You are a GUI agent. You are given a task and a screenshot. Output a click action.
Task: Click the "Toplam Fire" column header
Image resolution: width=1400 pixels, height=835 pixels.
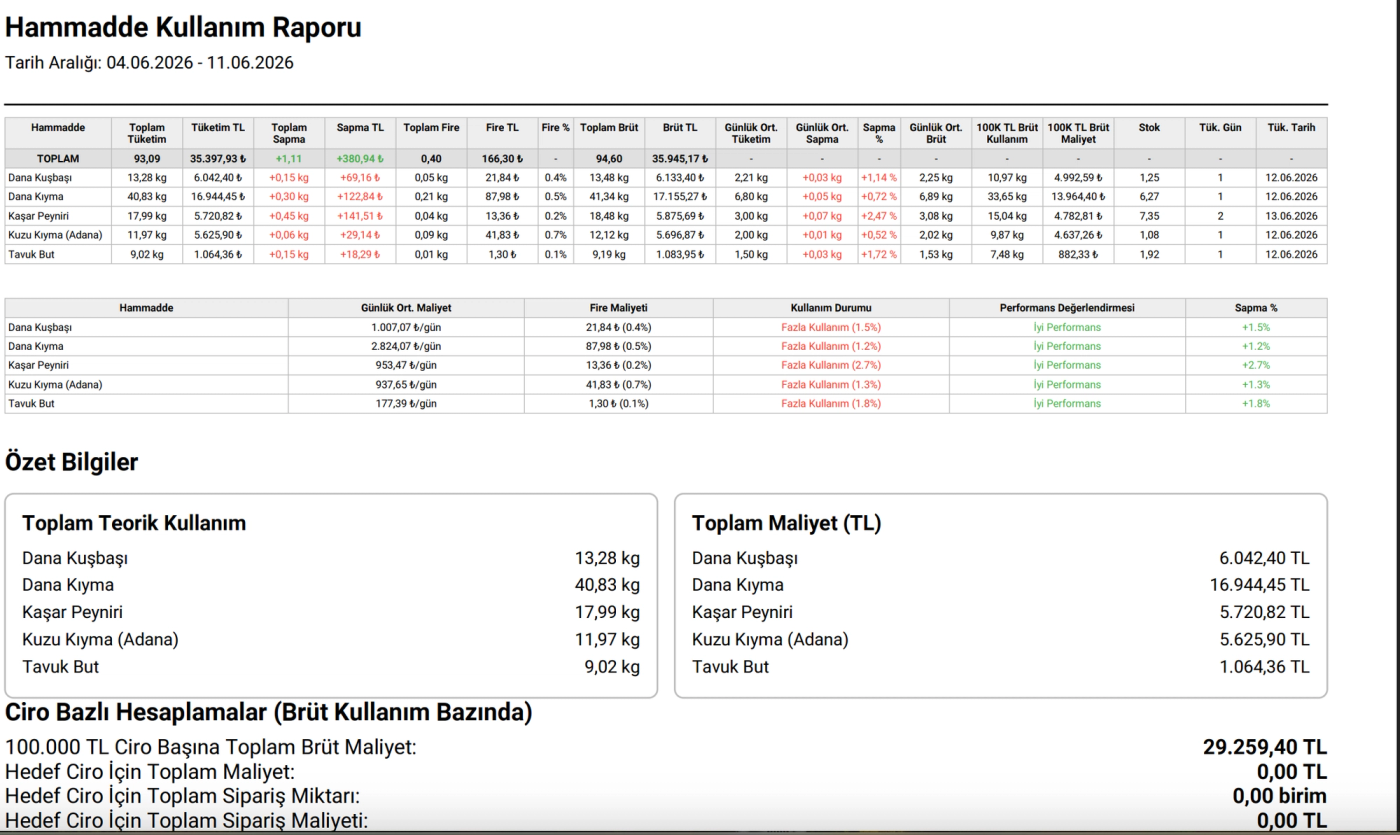432,128
